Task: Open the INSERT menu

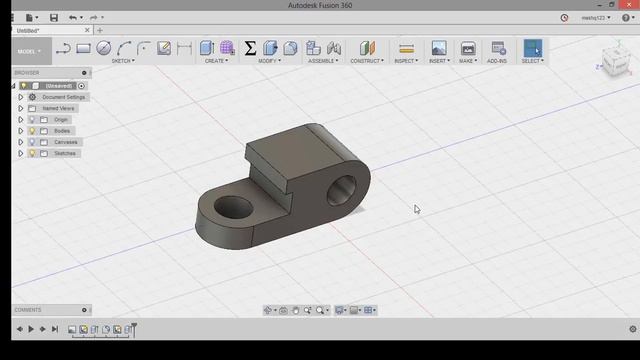Action: (439, 61)
